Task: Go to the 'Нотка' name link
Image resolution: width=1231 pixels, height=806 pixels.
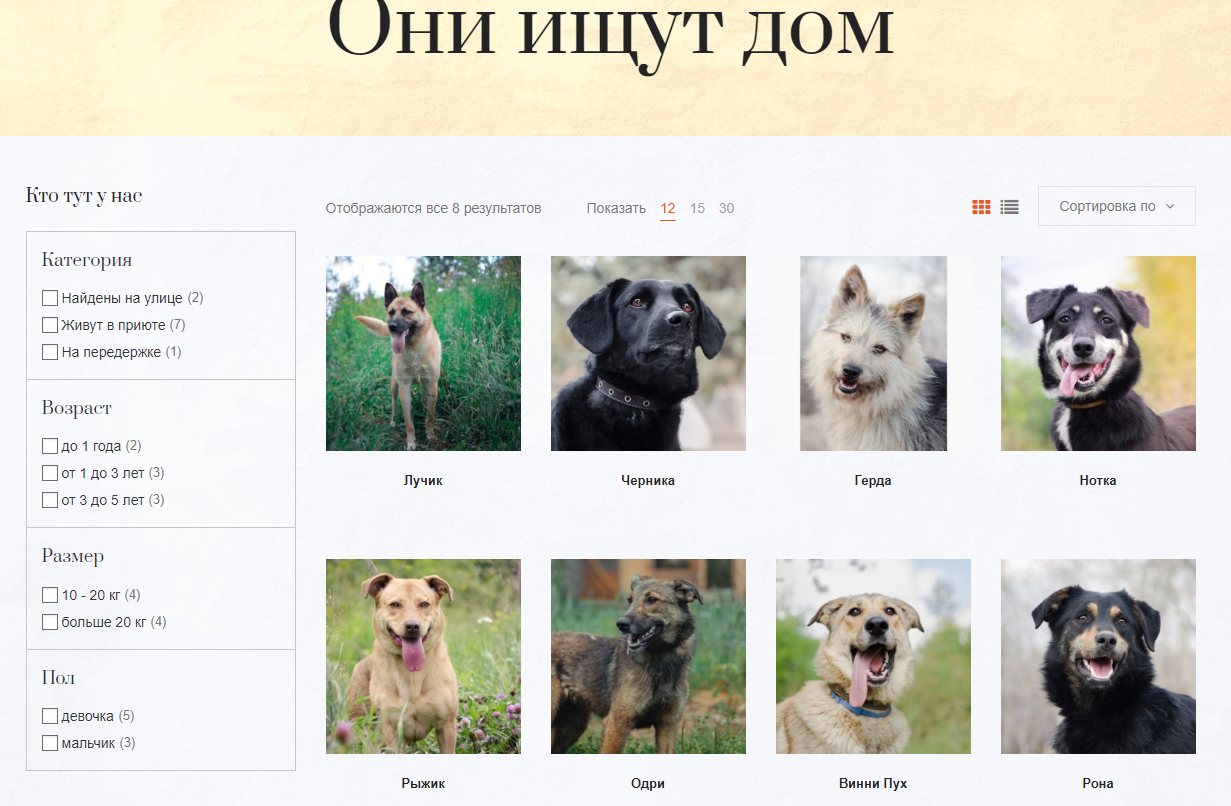Action: coord(1098,481)
